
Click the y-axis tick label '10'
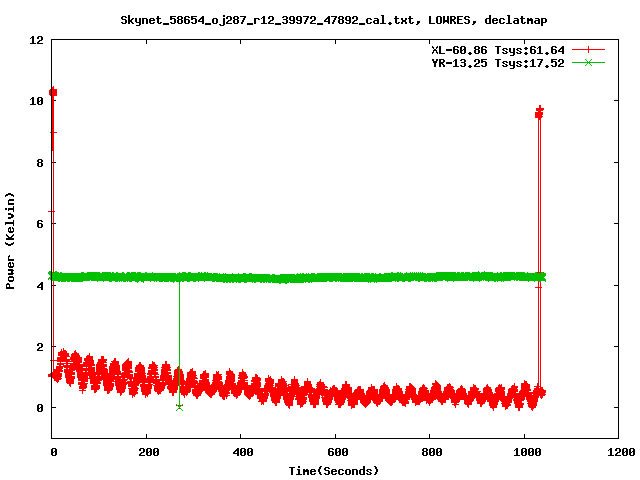click(x=36, y=101)
